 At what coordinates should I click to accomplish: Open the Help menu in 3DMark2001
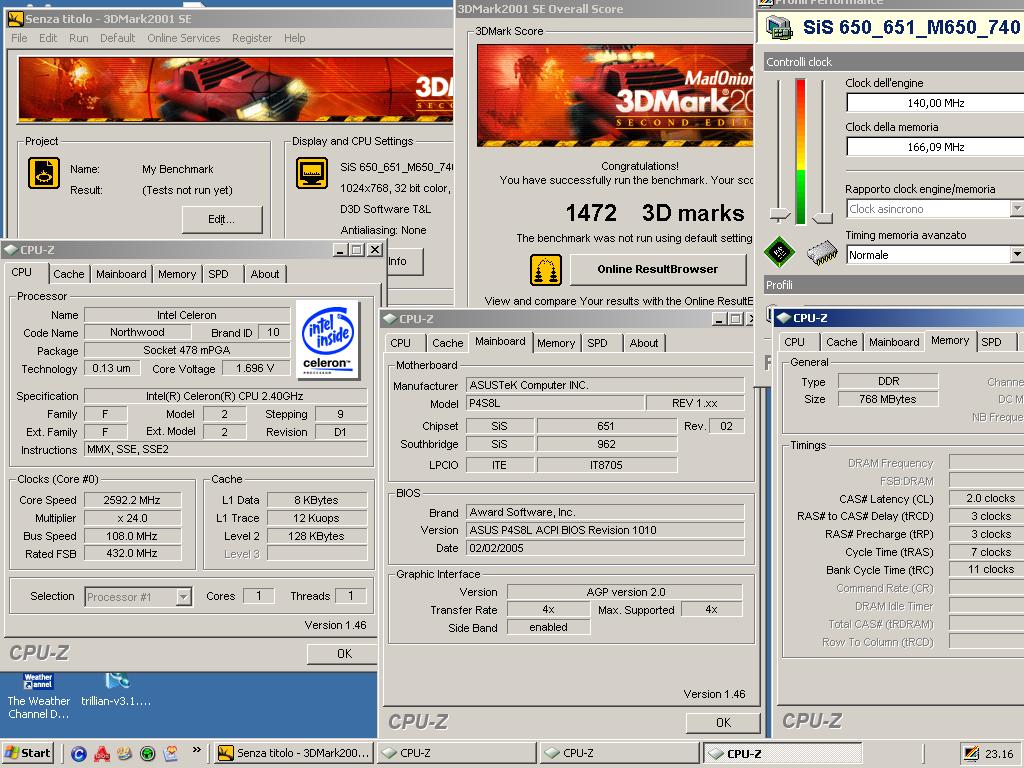coord(295,38)
